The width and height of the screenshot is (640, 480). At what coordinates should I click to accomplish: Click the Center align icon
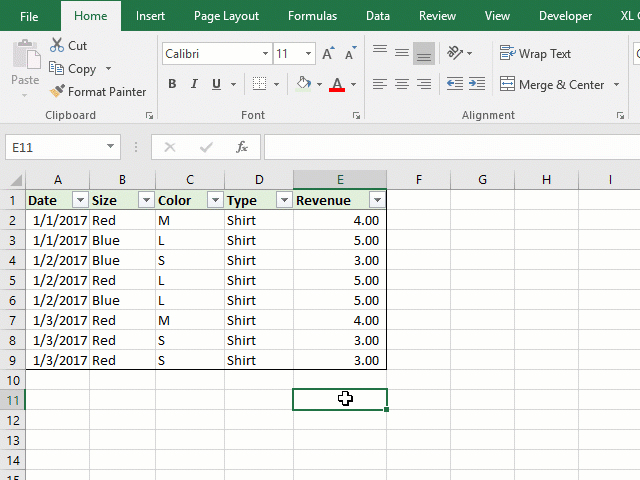(x=402, y=84)
